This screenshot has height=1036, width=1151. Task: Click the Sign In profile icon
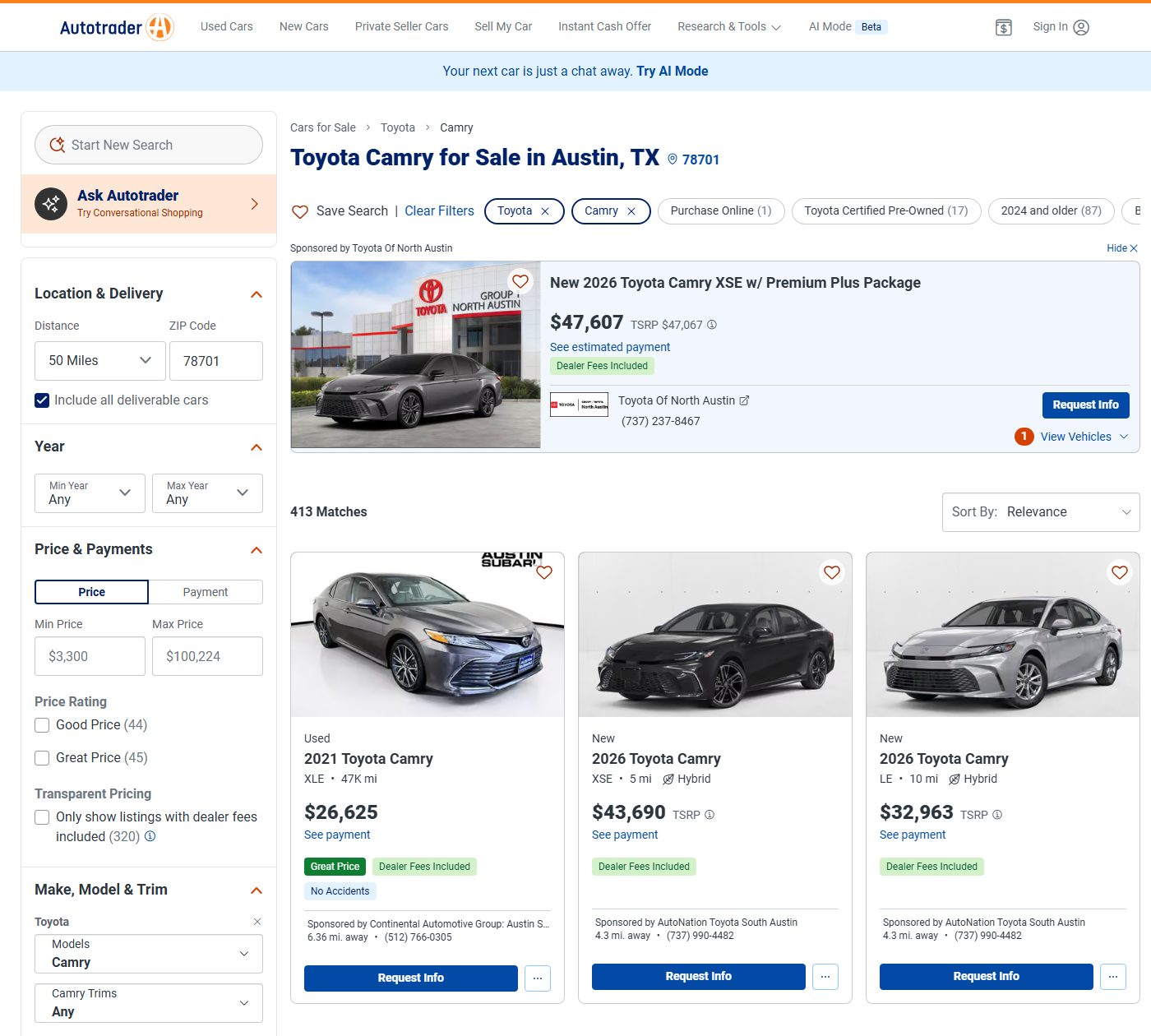tap(1081, 27)
